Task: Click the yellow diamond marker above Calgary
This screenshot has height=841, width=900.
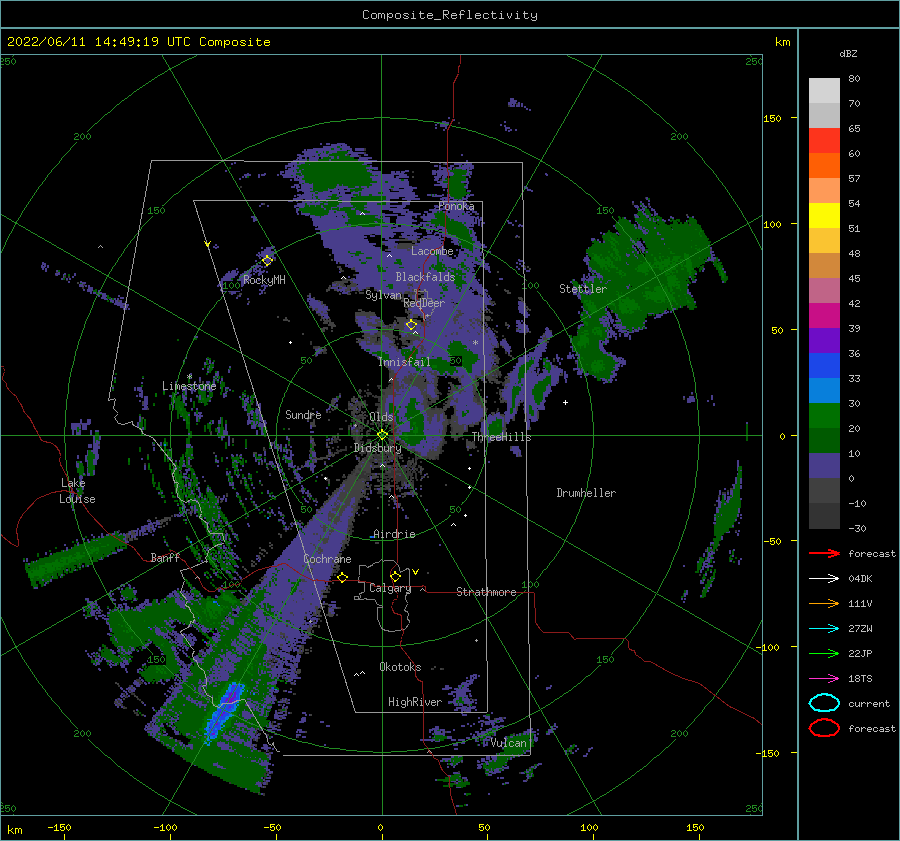Action: click(x=395, y=576)
